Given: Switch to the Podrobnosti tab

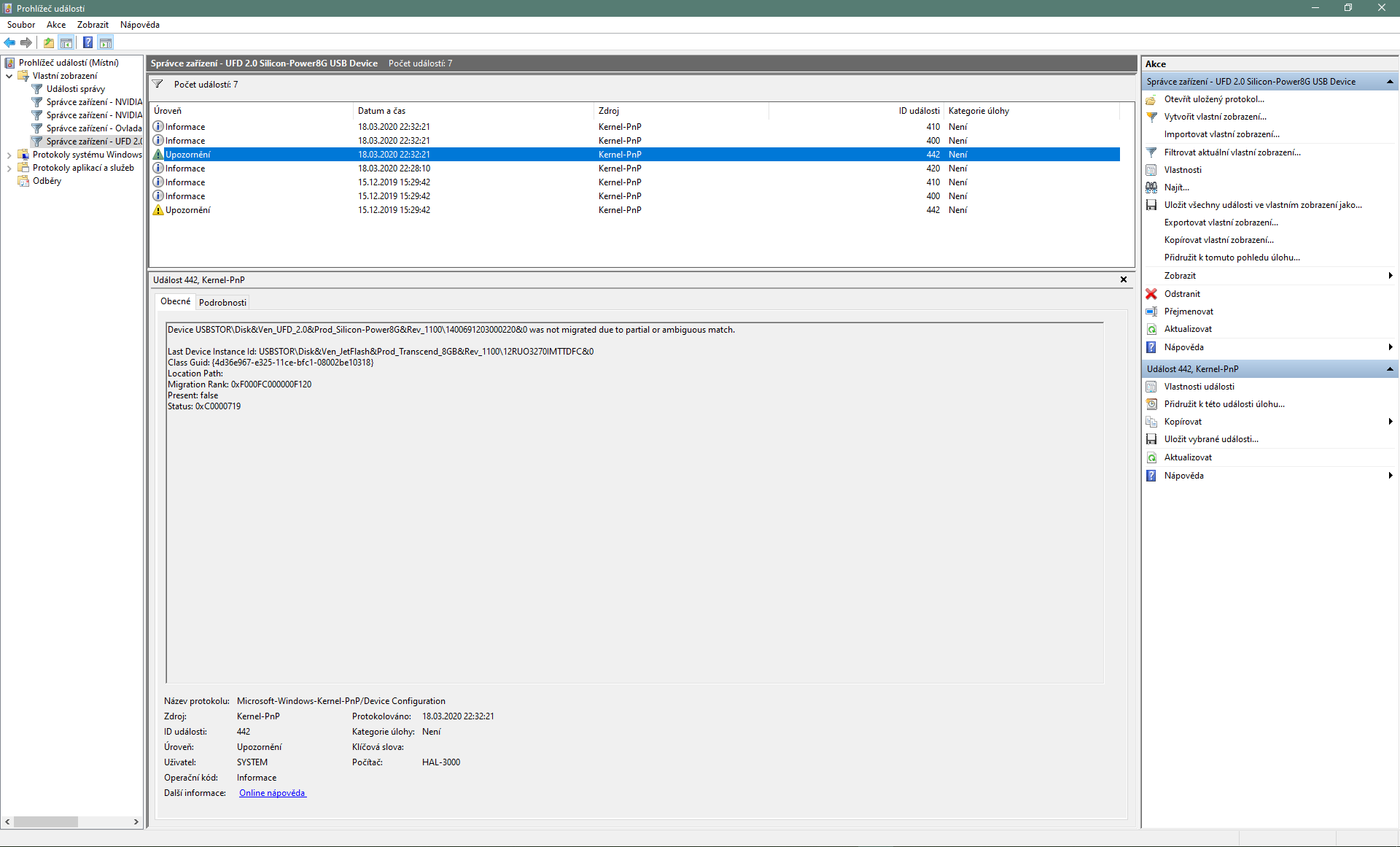Looking at the screenshot, I should (222, 303).
